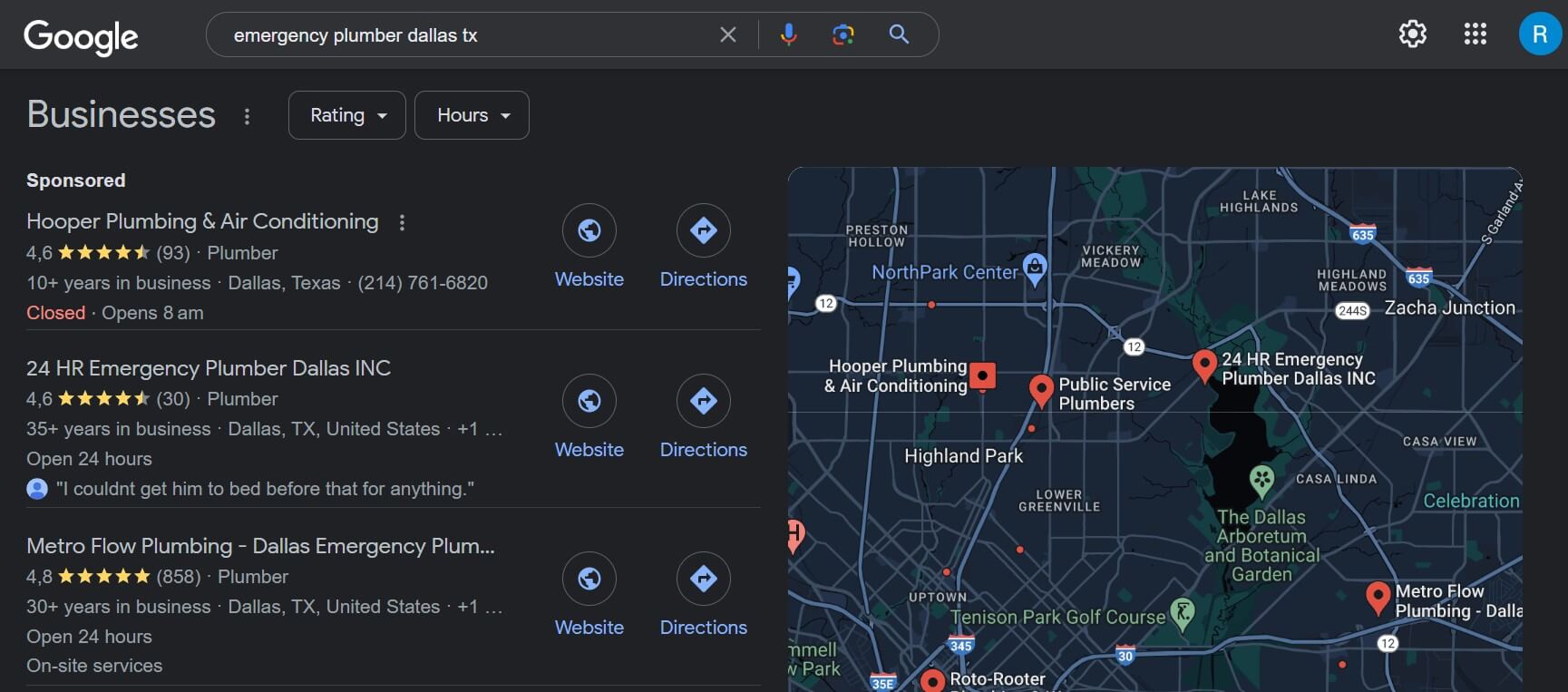Screen dimensions: 1568x692
Task: Submit search with the magnifier icon
Action: point(899,34)
